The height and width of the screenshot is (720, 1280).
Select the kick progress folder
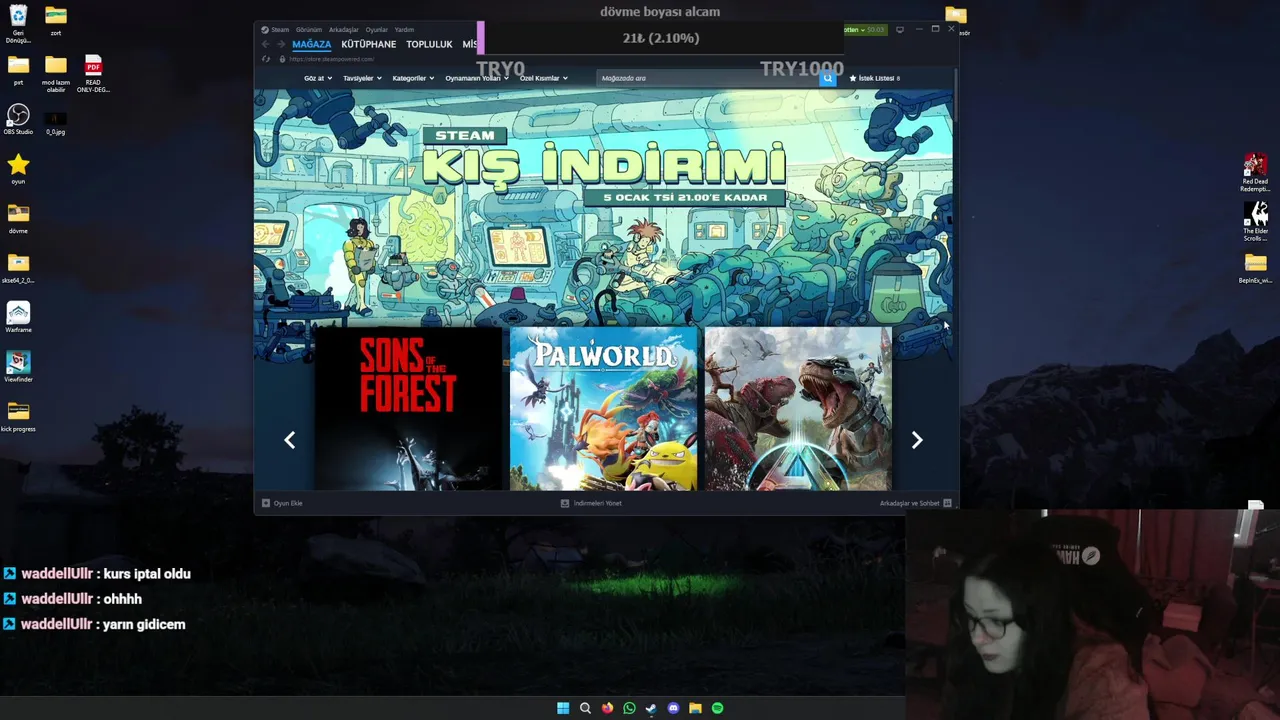point(18,416)
